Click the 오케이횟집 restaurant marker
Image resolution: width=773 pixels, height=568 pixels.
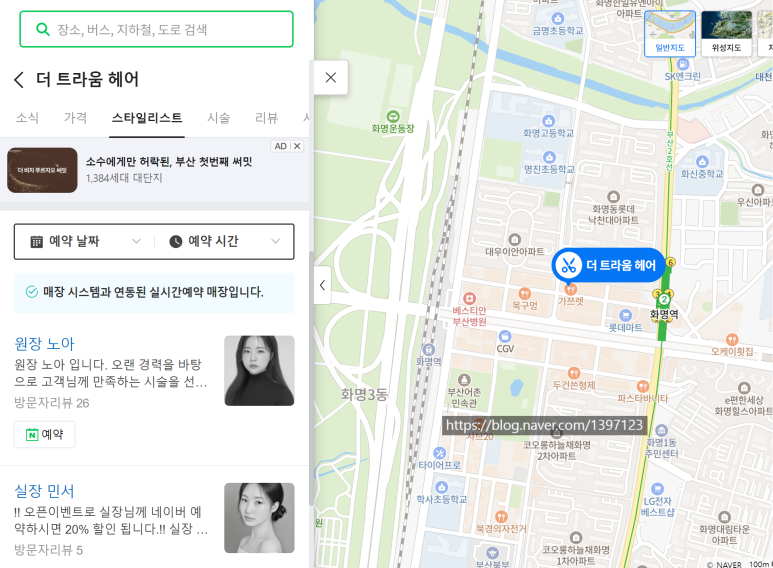[x=732, y=339]
